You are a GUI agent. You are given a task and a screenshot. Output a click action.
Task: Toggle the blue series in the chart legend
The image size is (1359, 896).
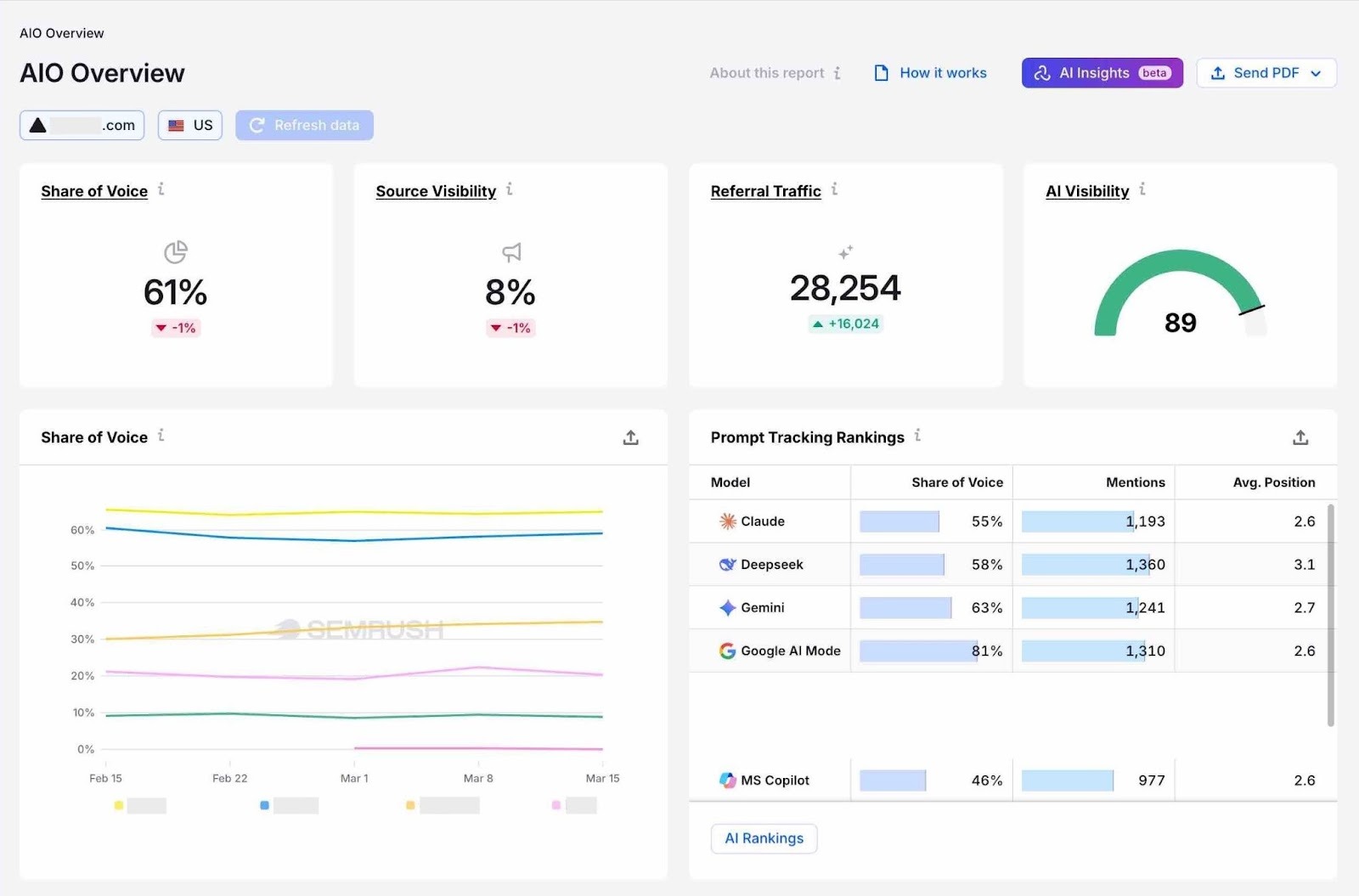tap(264, 804)
